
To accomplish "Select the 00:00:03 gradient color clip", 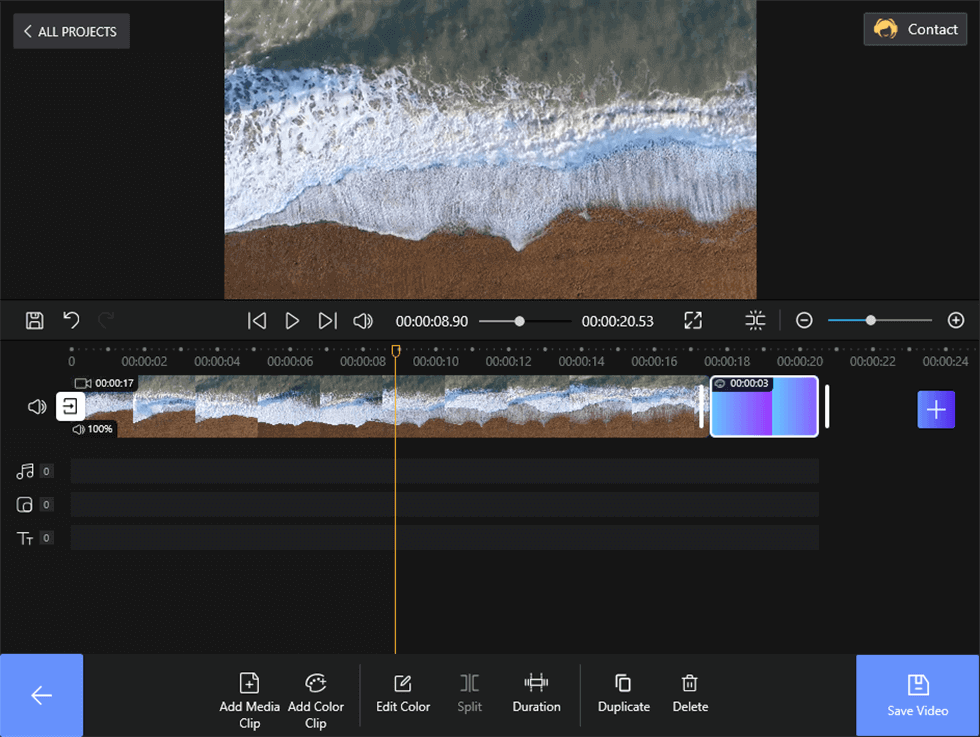I will click(x=764, y=406).
